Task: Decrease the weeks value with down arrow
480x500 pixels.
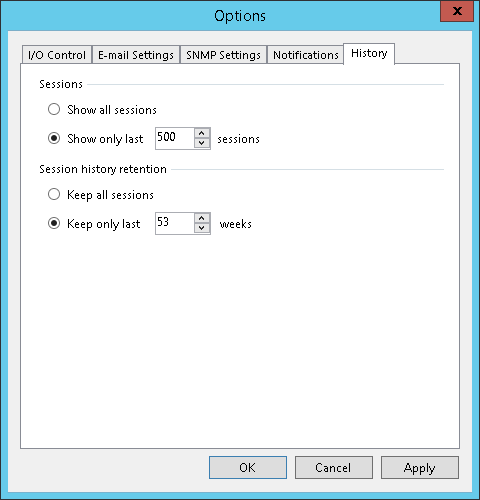Action: click(x=202, y=228)
